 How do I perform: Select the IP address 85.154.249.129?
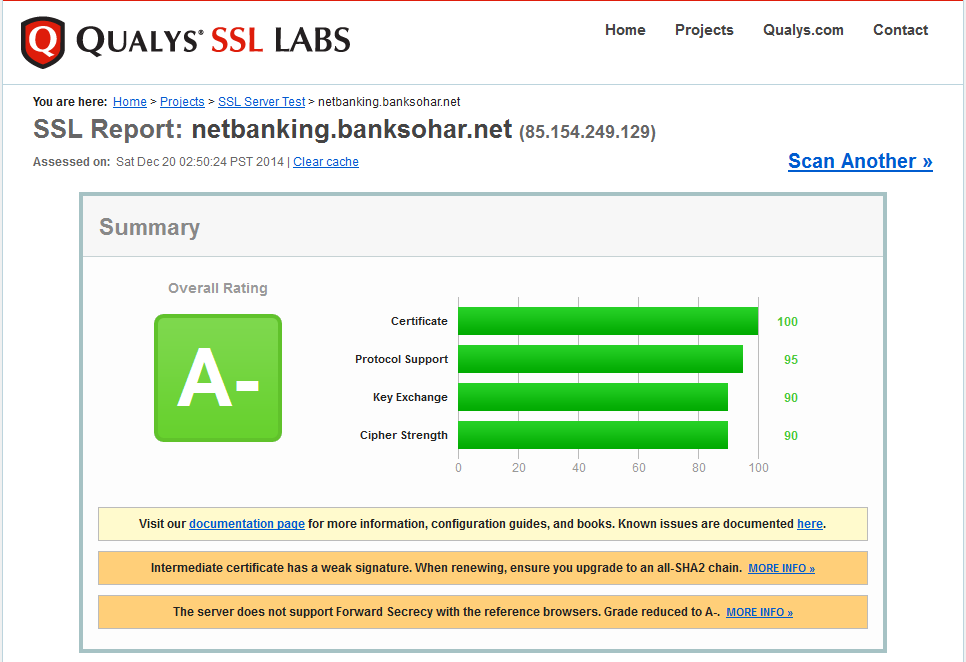pyautogui.click(x=587, y=132)
